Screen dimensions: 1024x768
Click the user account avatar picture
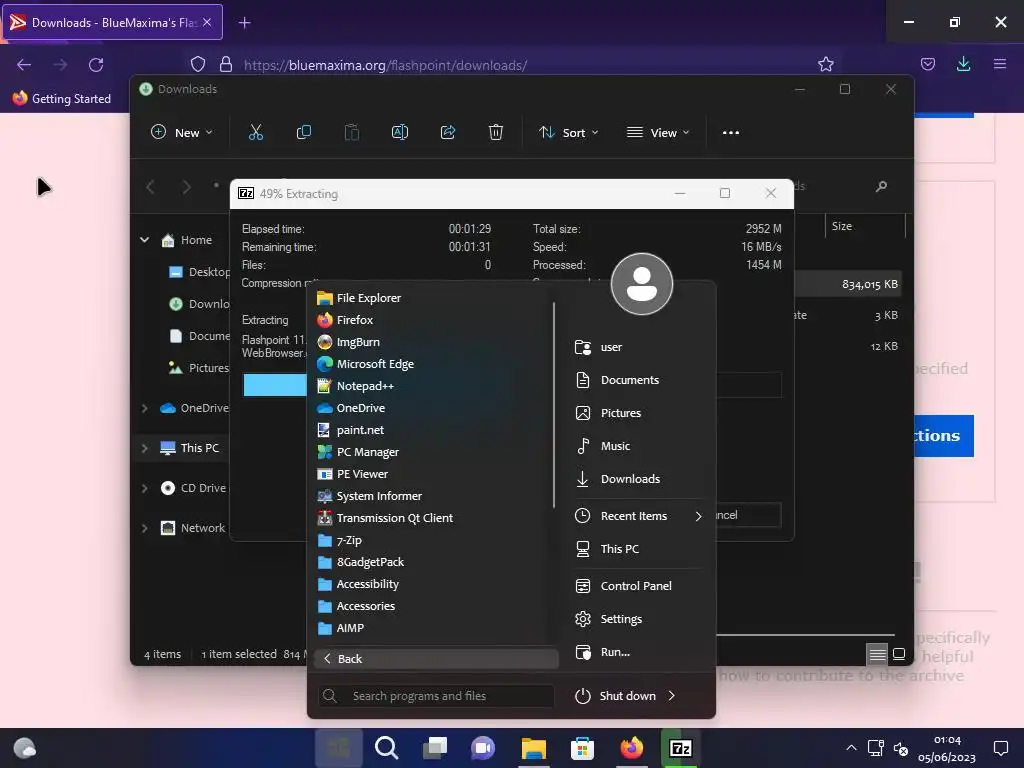click(641, 284)
